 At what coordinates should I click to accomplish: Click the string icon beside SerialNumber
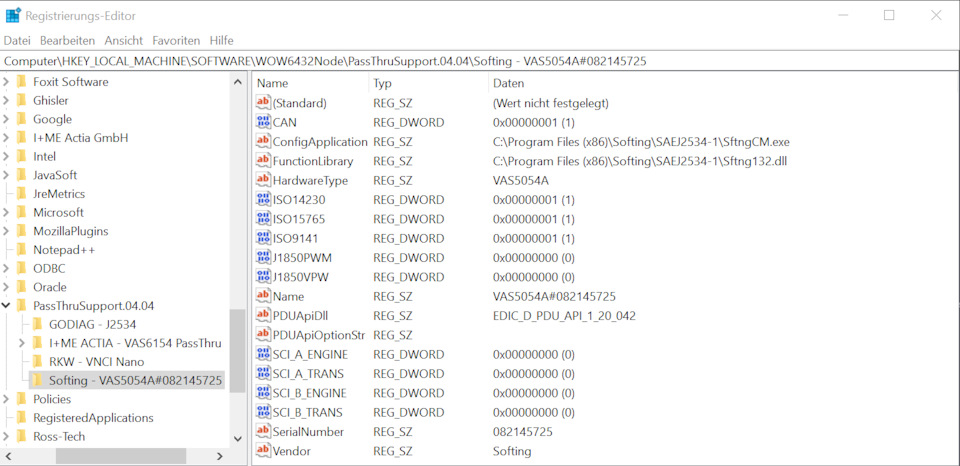(263, 432)
